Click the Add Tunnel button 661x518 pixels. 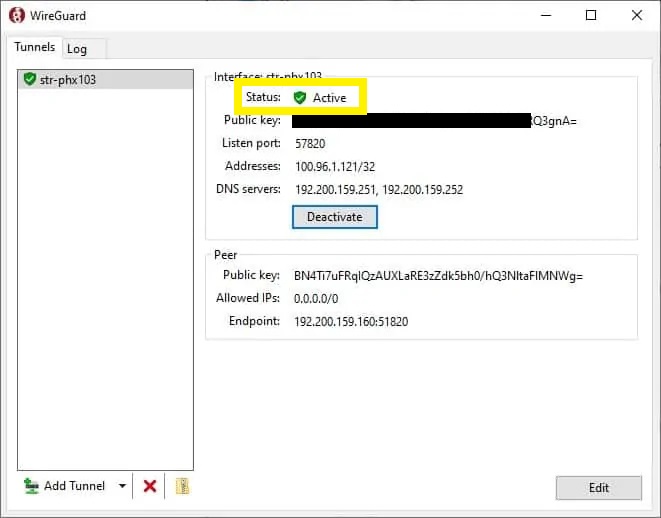tap(64, 486)
